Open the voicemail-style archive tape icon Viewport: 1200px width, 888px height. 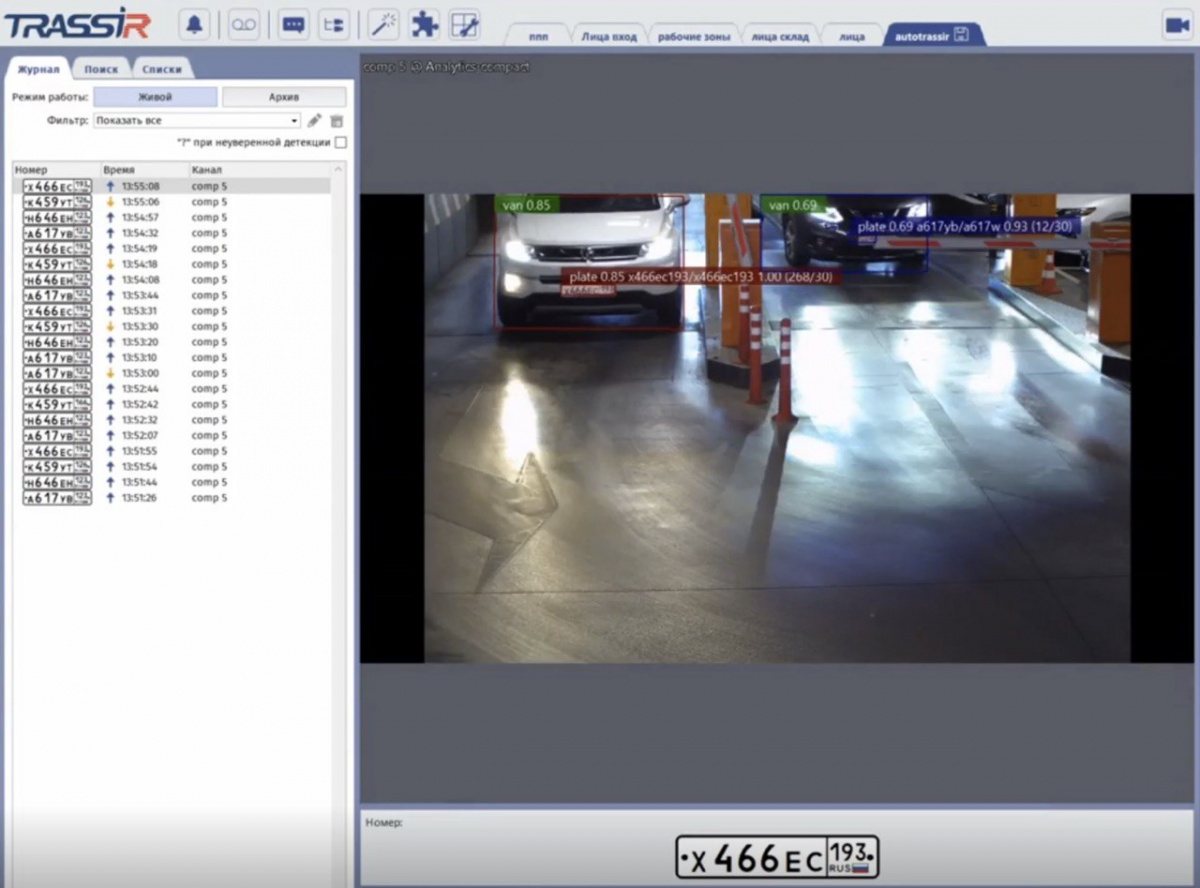point(243,25)
